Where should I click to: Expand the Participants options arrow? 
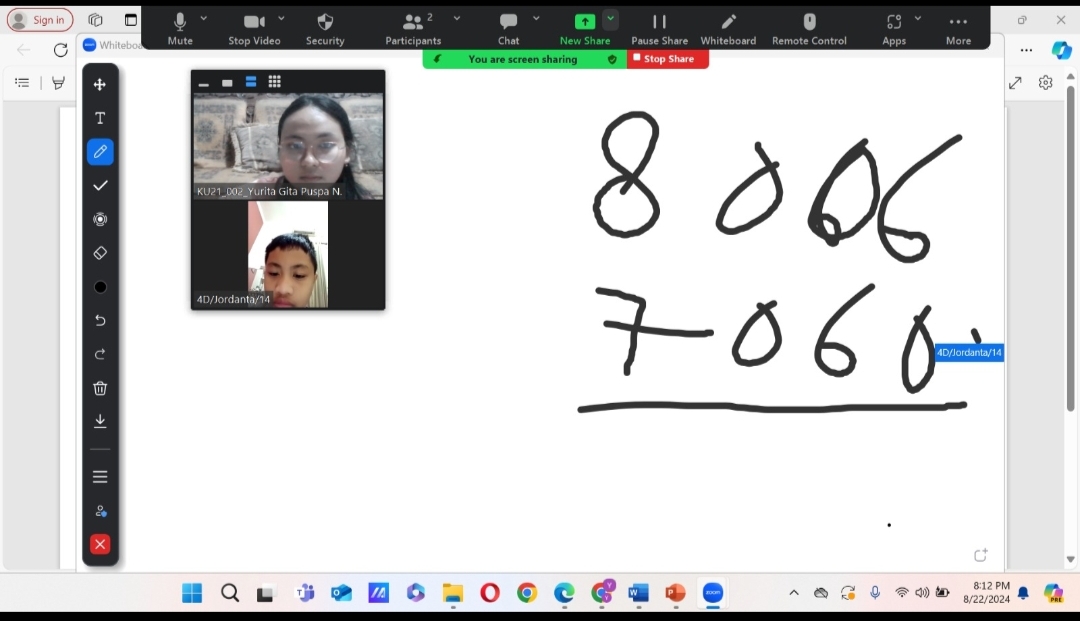(x=457, y=19)
